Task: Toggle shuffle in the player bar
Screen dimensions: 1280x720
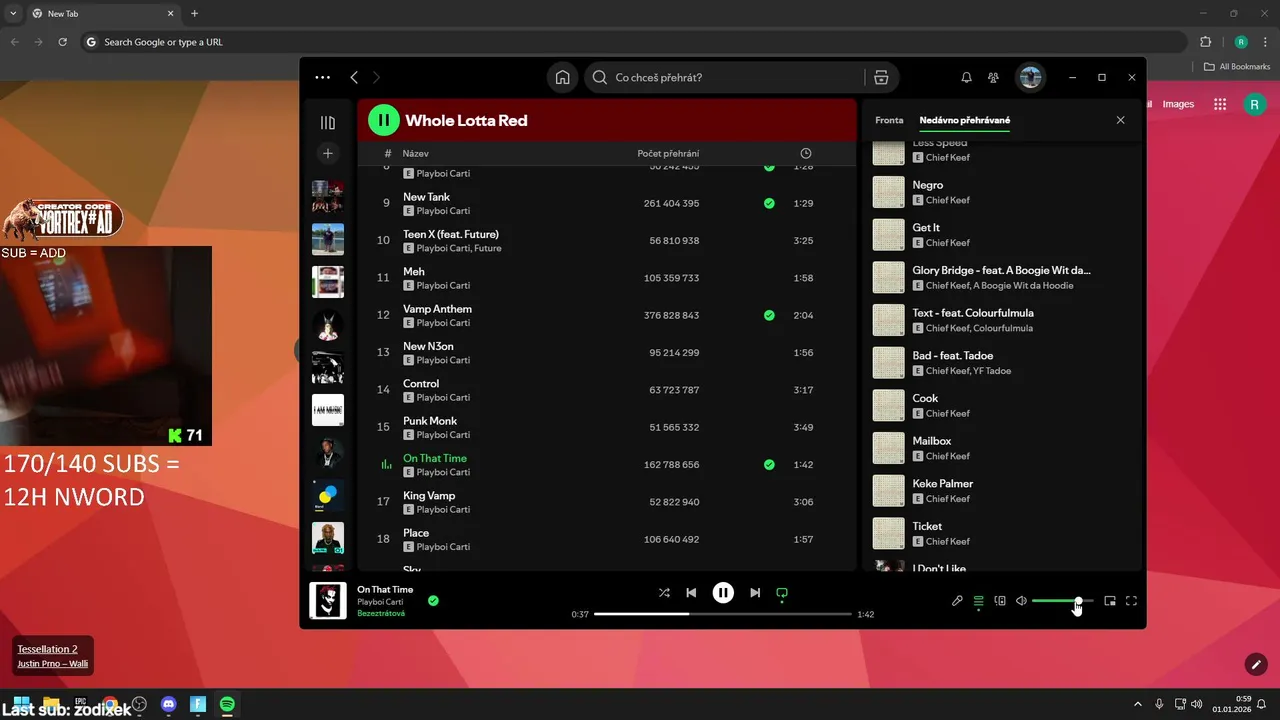Action: pos(664,593)
